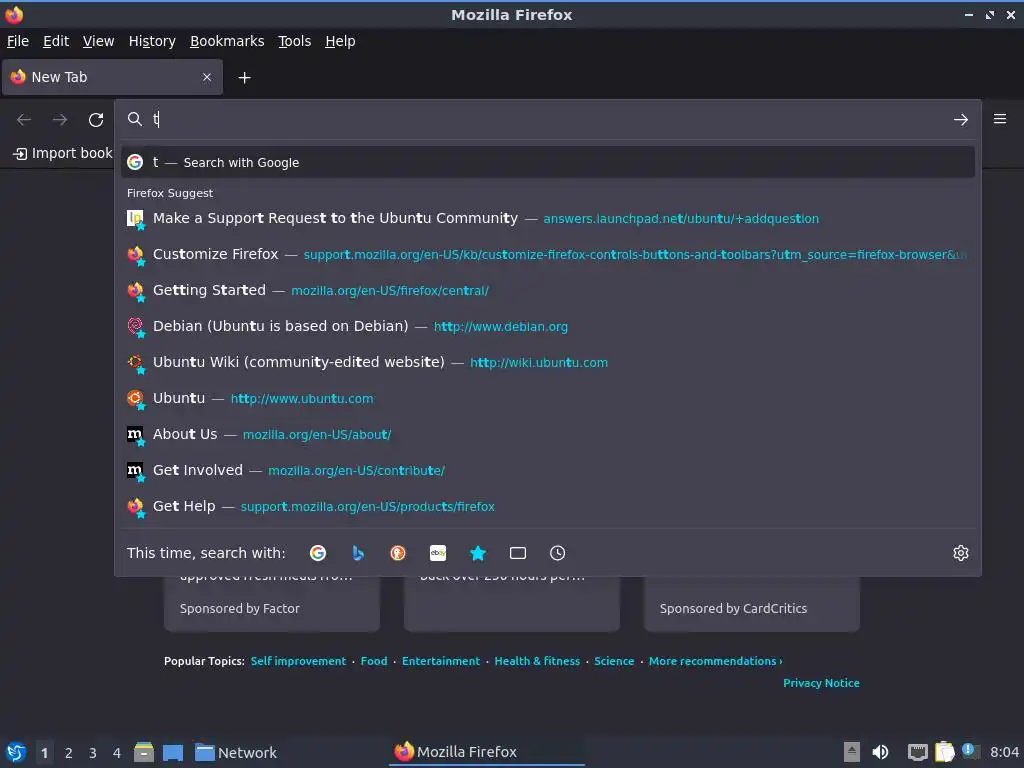Open the Help menu

tap(340, 41)
